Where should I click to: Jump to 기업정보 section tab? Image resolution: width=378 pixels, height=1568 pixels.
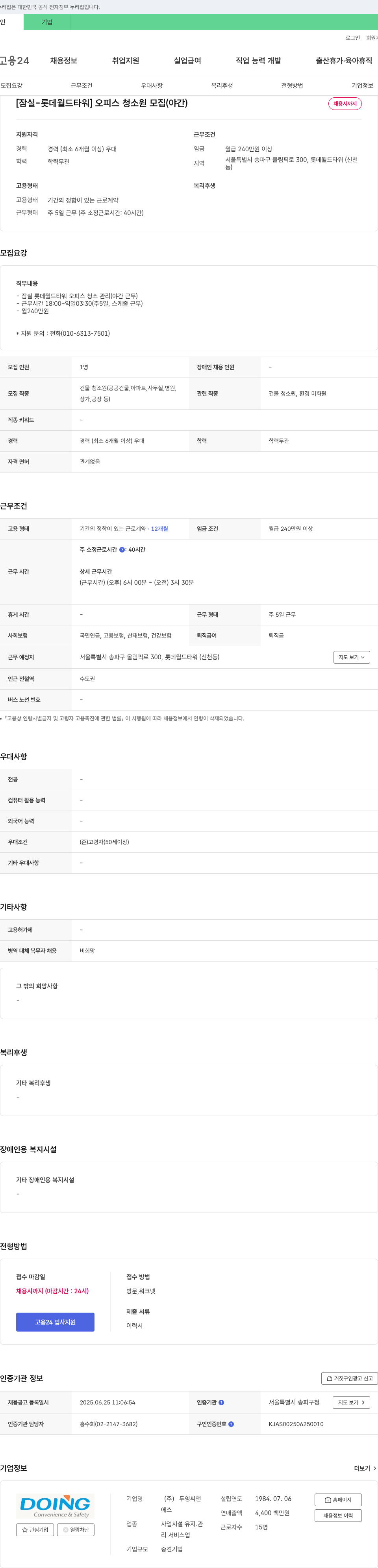362,86
